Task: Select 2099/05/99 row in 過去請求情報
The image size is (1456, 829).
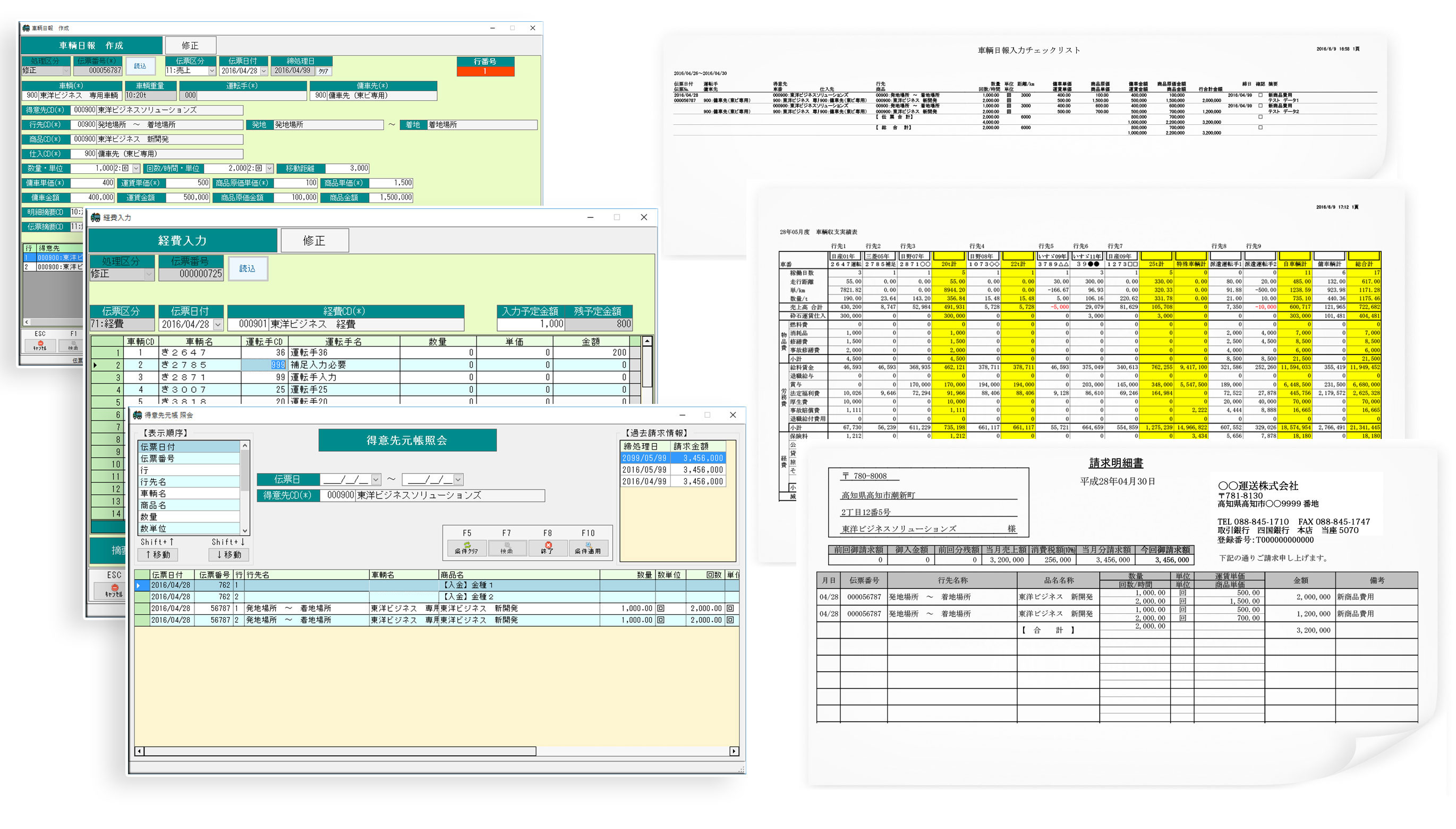Action: coord(672,458)
